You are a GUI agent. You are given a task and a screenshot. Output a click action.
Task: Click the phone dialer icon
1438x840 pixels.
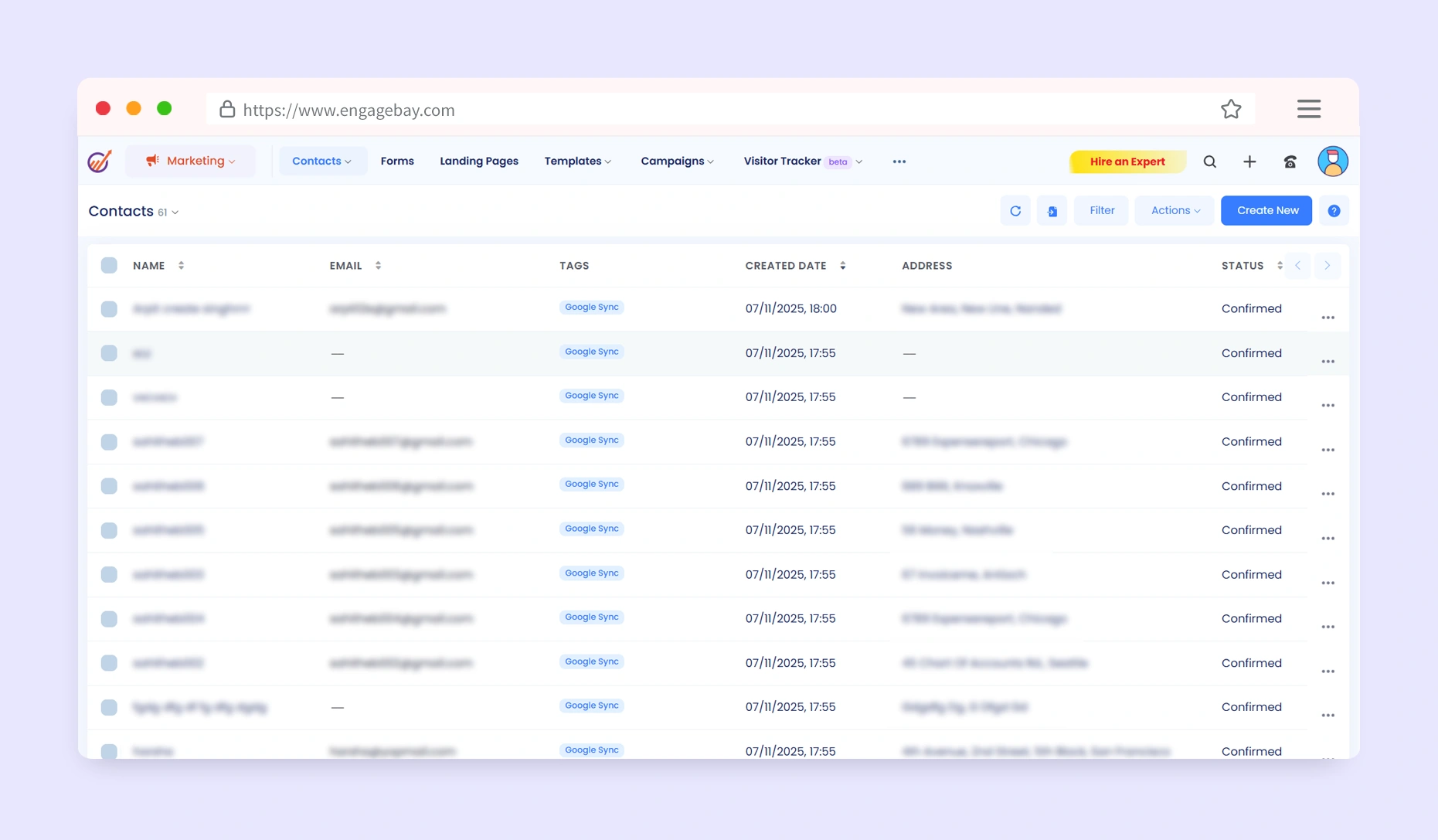[x=1290, y=162]
